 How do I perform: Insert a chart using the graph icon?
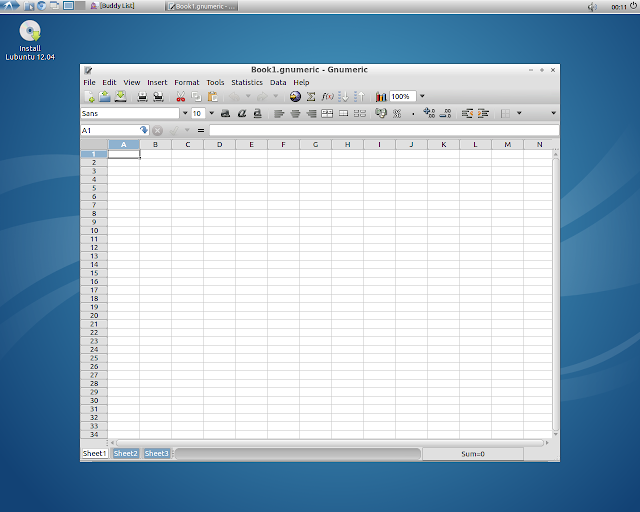(381, 97)
